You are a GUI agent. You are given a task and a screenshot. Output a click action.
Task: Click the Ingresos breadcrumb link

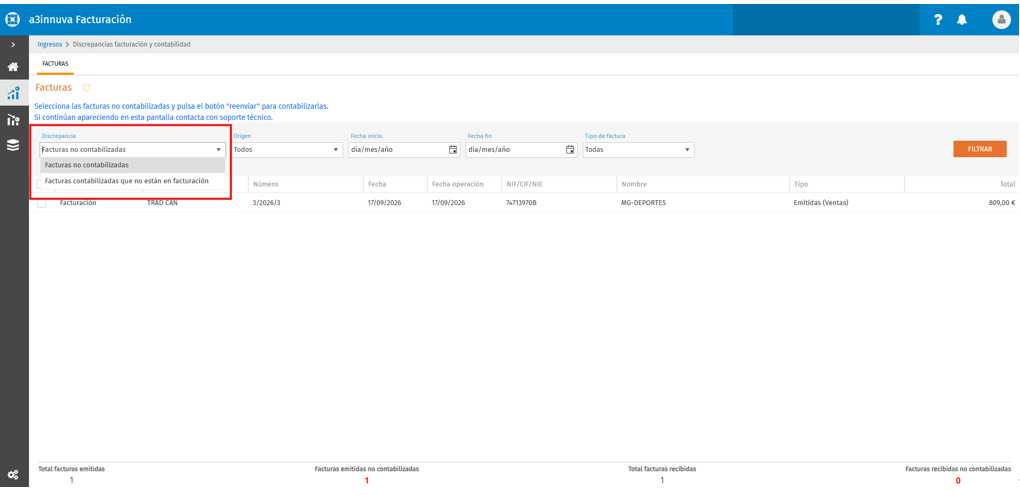click(50, 44)
